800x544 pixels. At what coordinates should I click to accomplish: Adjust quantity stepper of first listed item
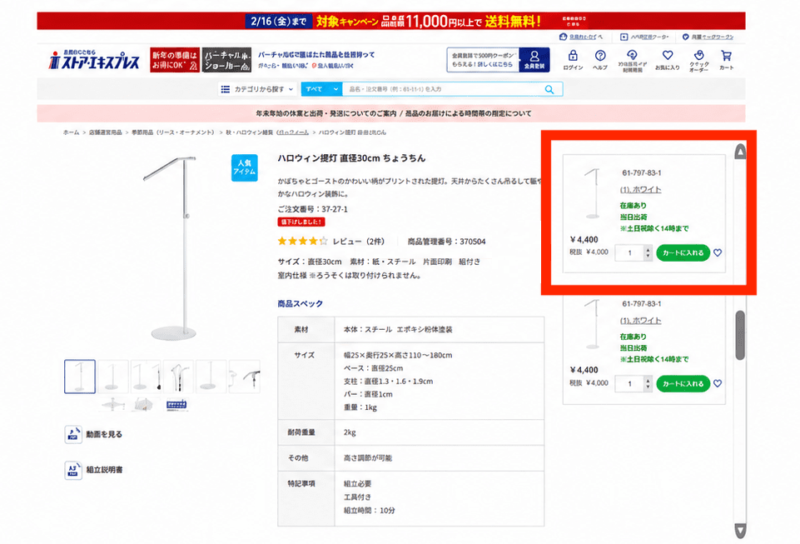tap(648, 253)
